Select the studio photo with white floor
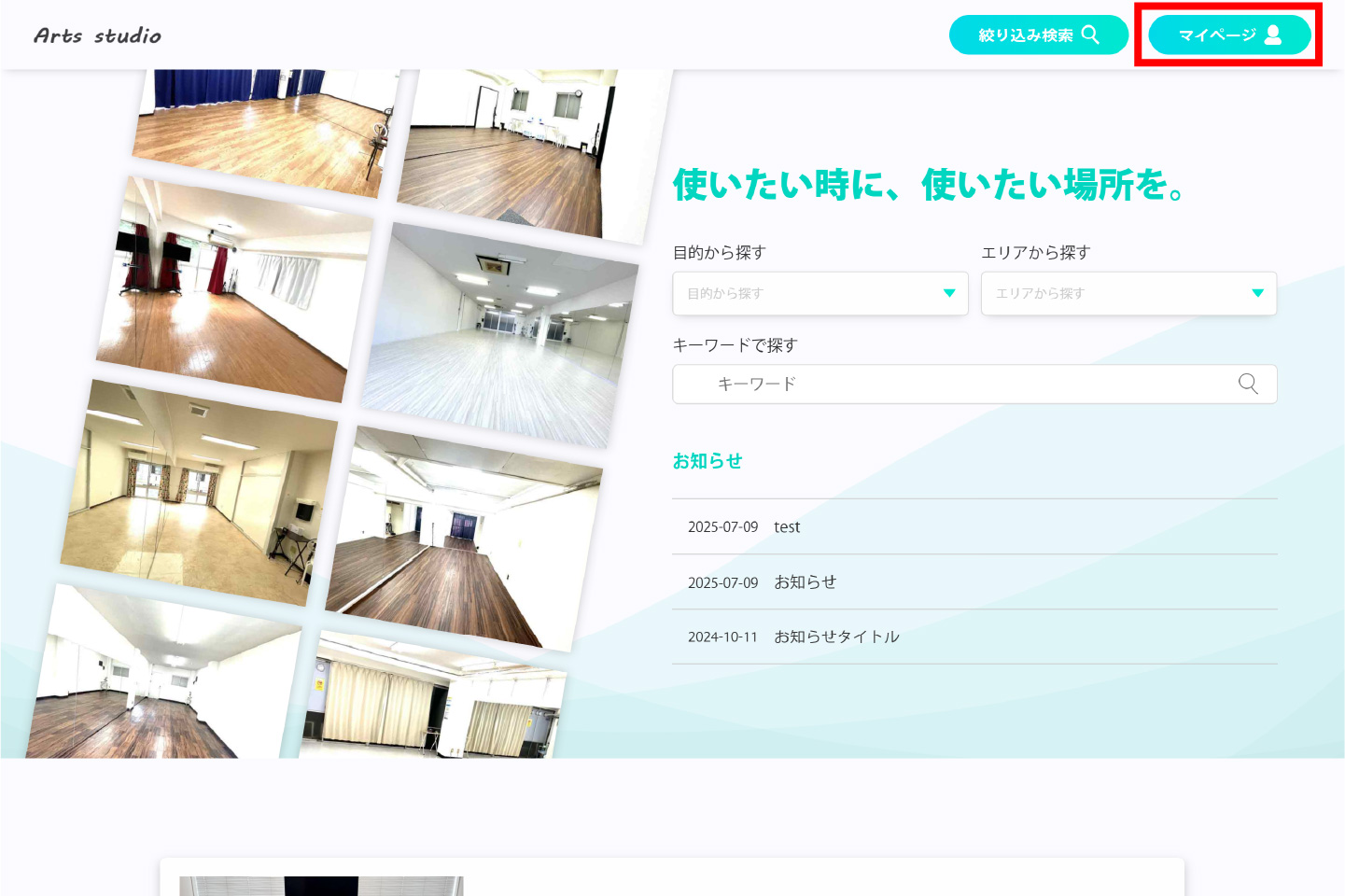Viewport: 1345px width, 896px height. (499, 336)
